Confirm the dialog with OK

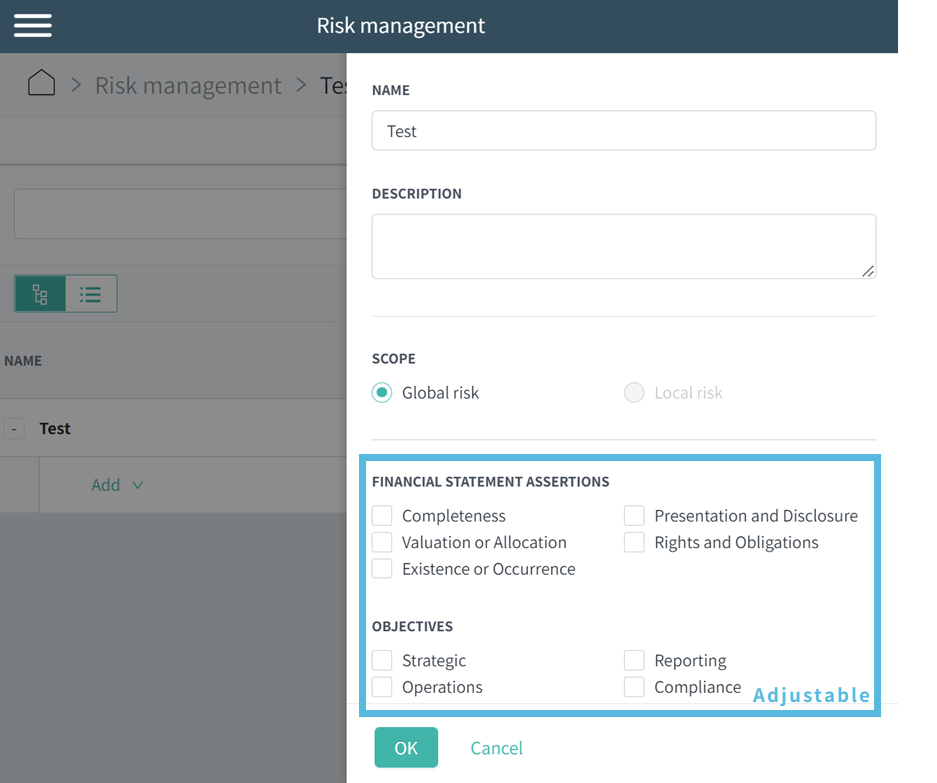tap(406, 747)
